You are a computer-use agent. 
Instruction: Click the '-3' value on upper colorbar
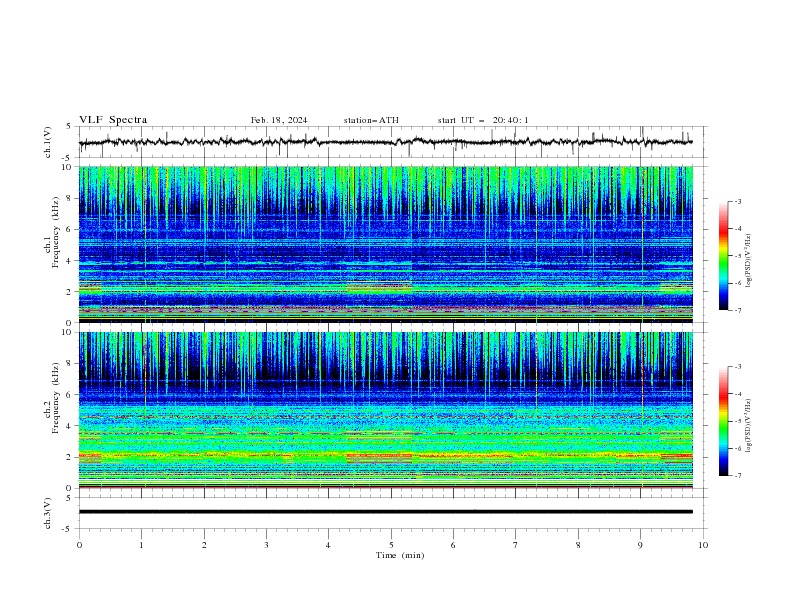(737, 201)
